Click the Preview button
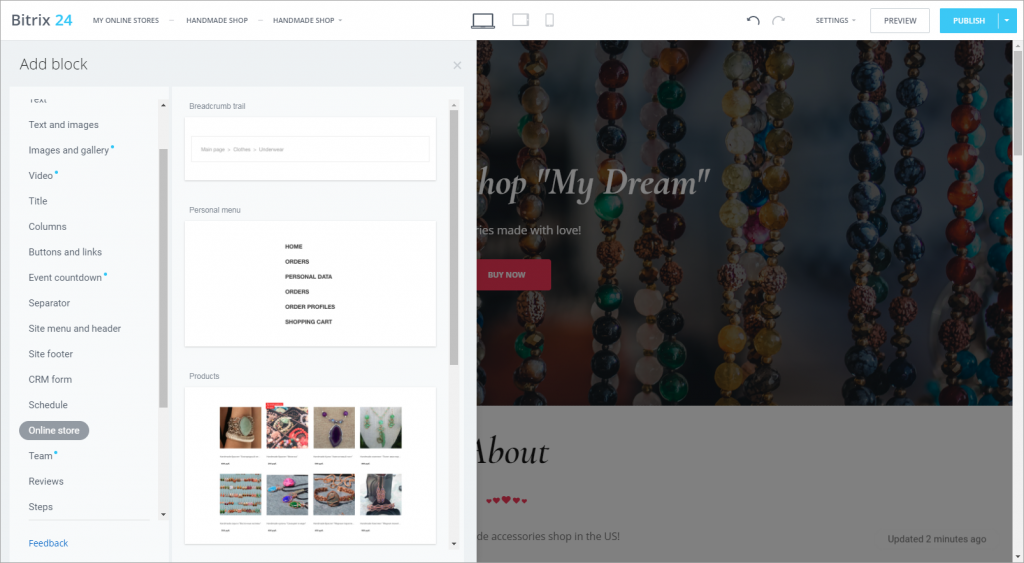The width and height of the screenshot is (1024, 563). [900, 21]
